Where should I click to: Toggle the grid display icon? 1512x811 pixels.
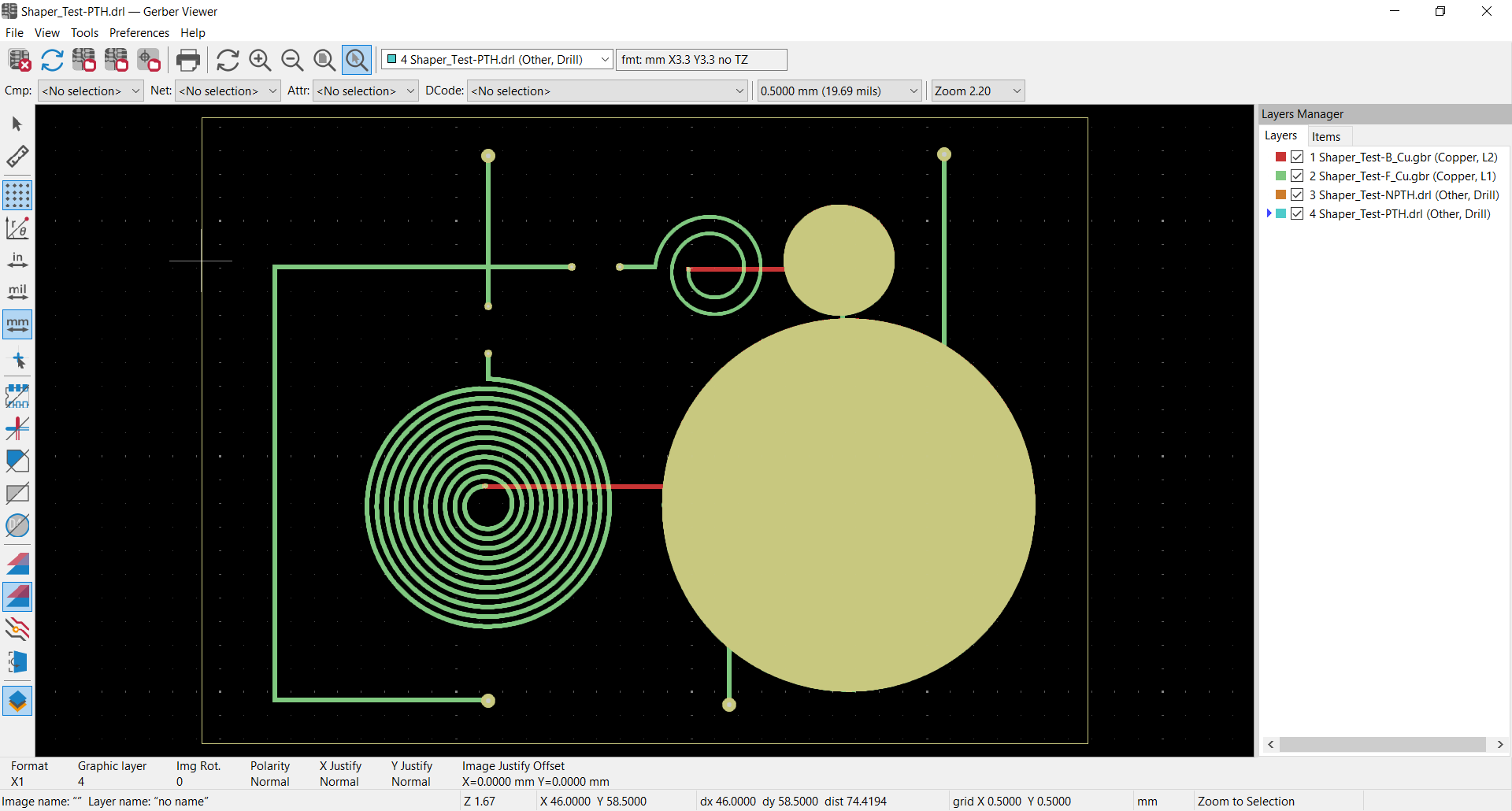pyautogui.click(x=17, y=195)
